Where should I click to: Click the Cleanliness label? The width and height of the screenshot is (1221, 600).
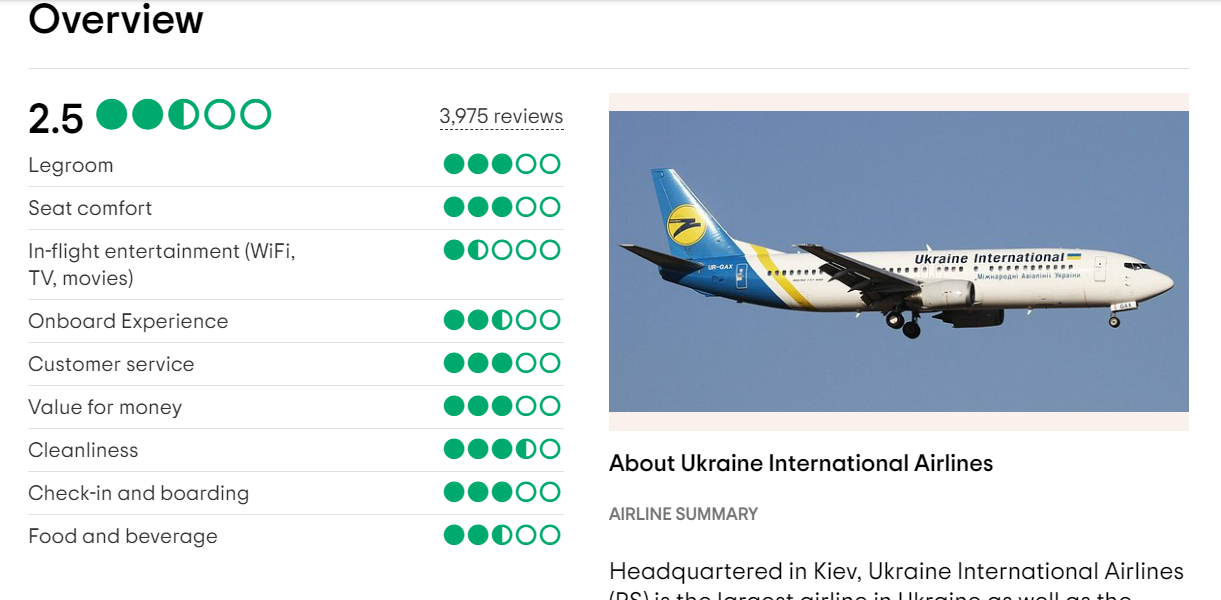pos(83,450)
